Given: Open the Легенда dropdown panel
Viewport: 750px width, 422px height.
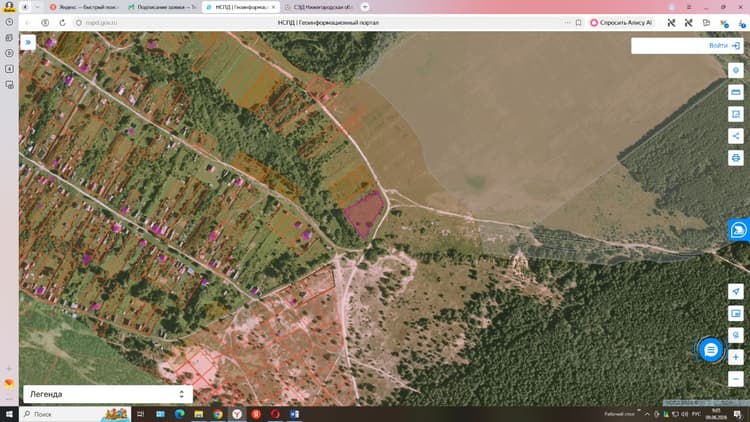Looking at the screenshot, I should point(108,394).
